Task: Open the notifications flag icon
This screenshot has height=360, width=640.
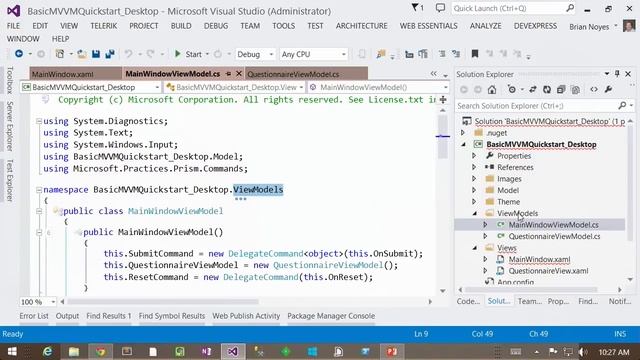Action: (417, 8)
